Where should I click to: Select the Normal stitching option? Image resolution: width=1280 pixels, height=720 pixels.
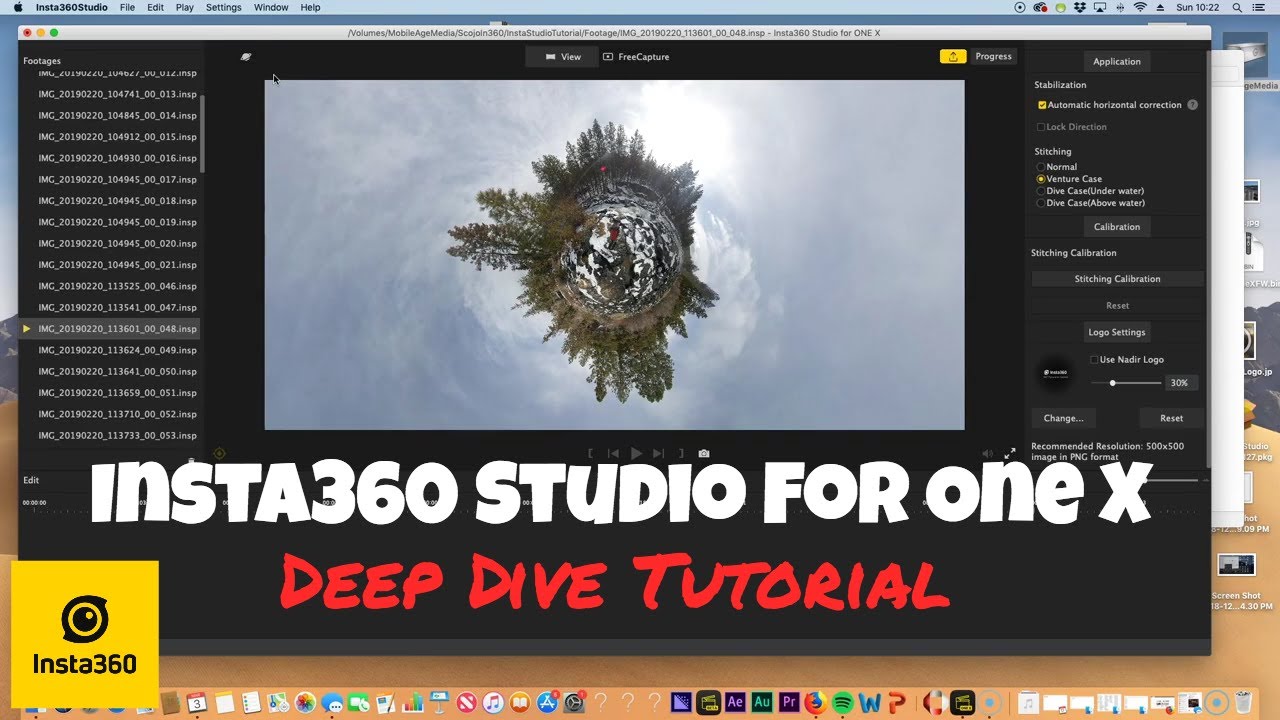click(1041, 167)
